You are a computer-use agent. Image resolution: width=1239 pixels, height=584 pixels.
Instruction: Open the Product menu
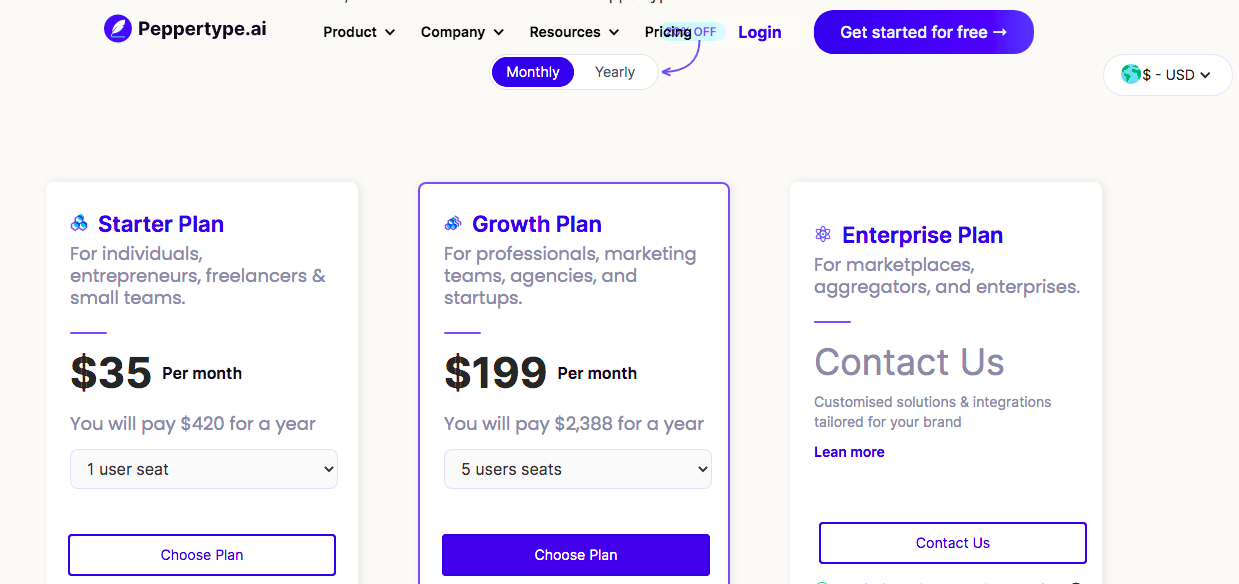click(x=359, y=32)
